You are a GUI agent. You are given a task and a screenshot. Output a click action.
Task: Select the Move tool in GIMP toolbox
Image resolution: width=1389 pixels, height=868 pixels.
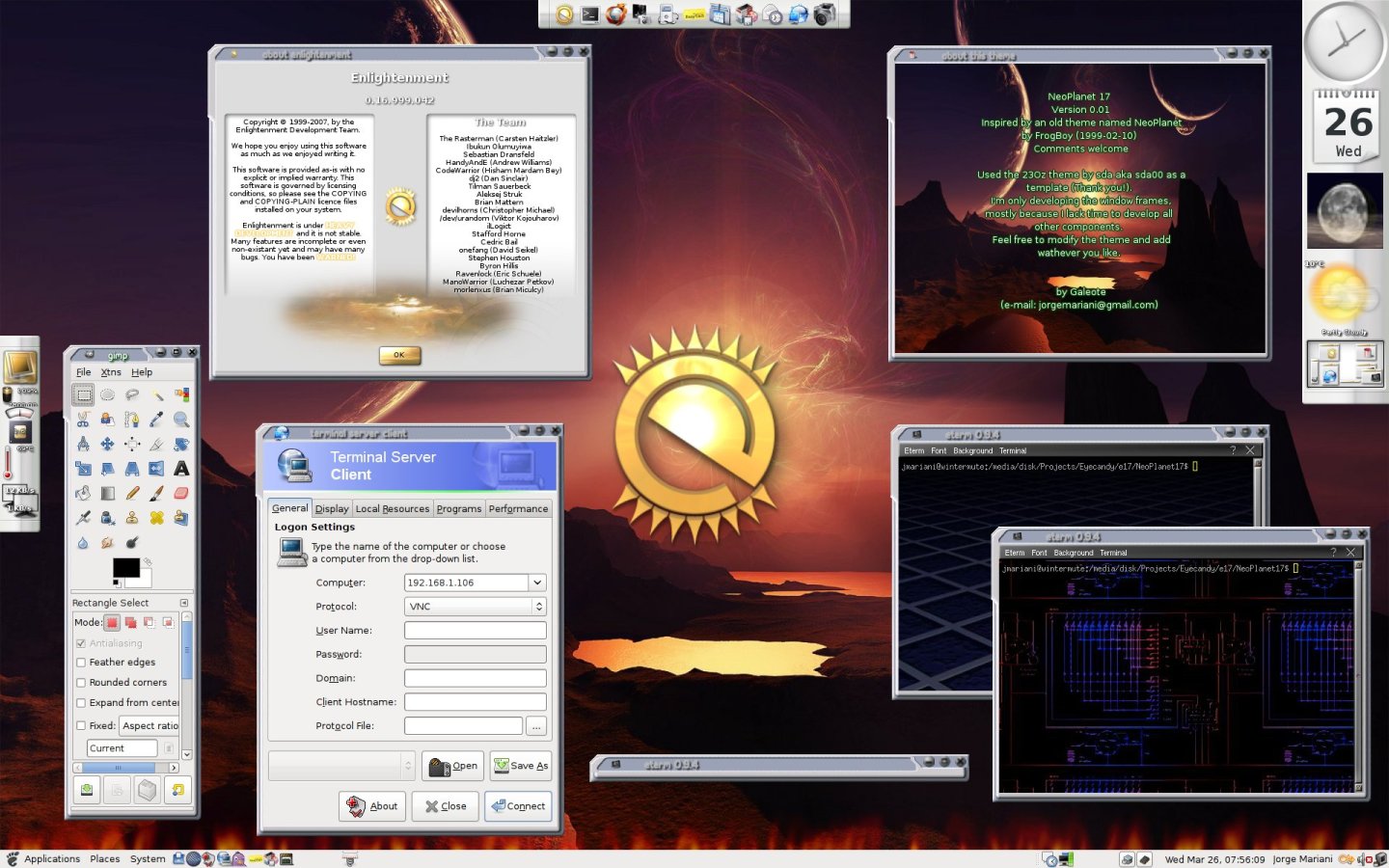click(x=107, y=444)
